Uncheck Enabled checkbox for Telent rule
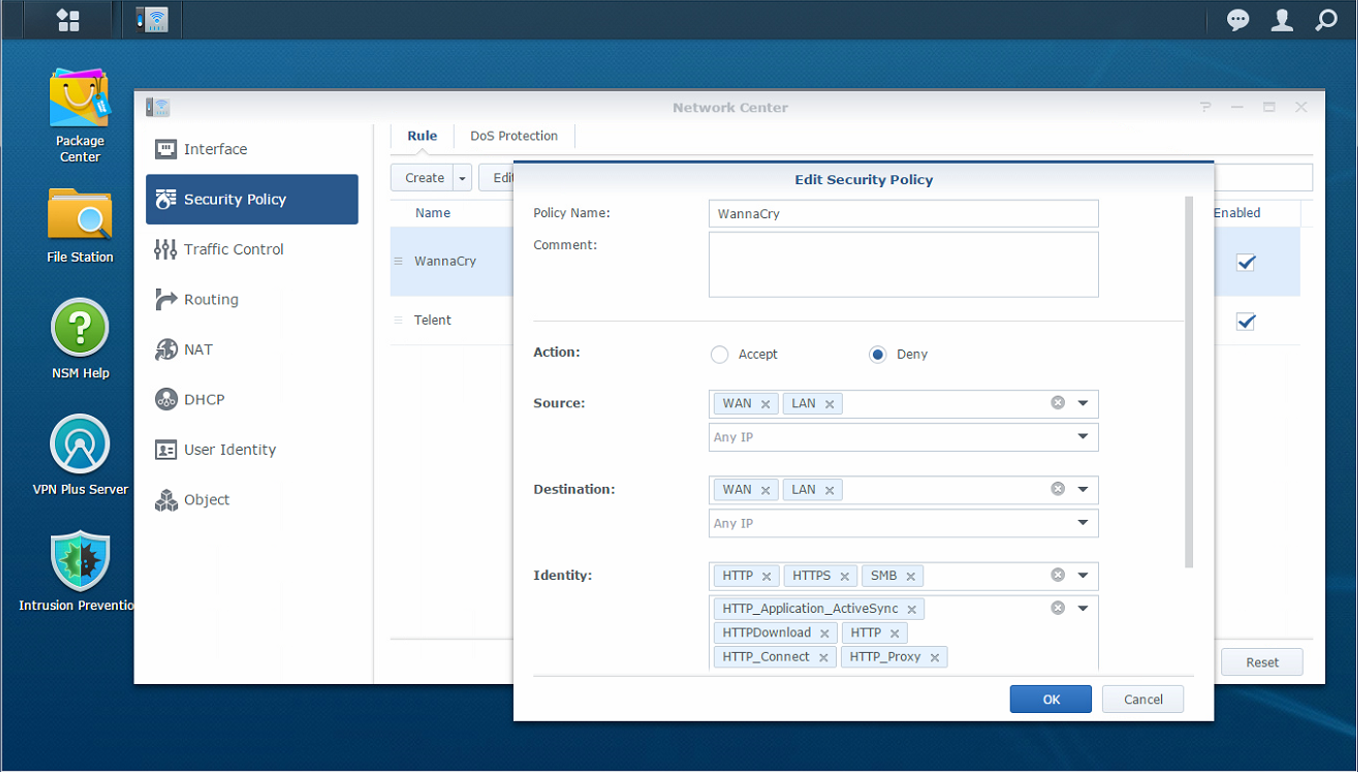 [x=1245, y=322]
